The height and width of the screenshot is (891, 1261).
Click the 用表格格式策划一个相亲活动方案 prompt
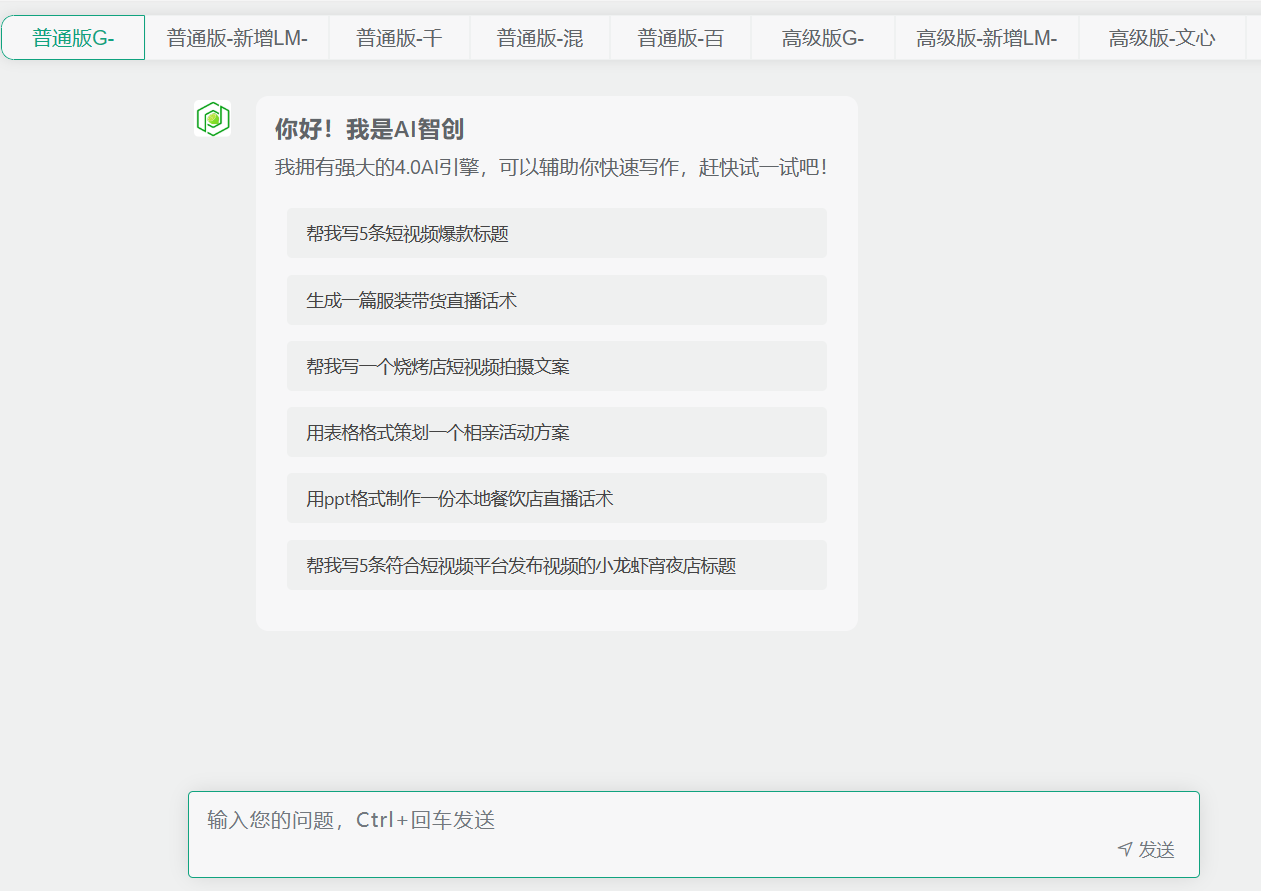[556, 432]
